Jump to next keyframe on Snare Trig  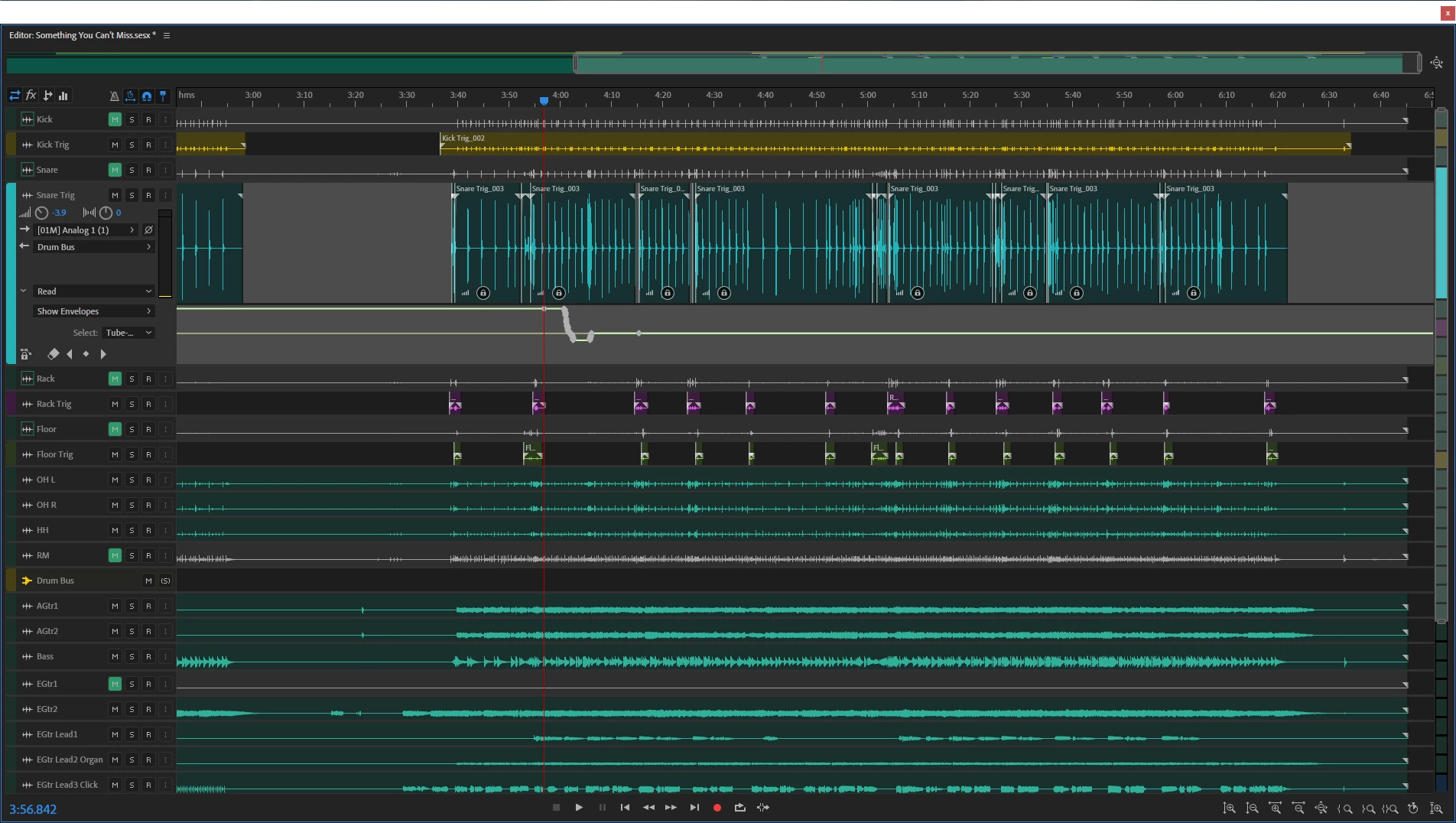coord(103,354)
